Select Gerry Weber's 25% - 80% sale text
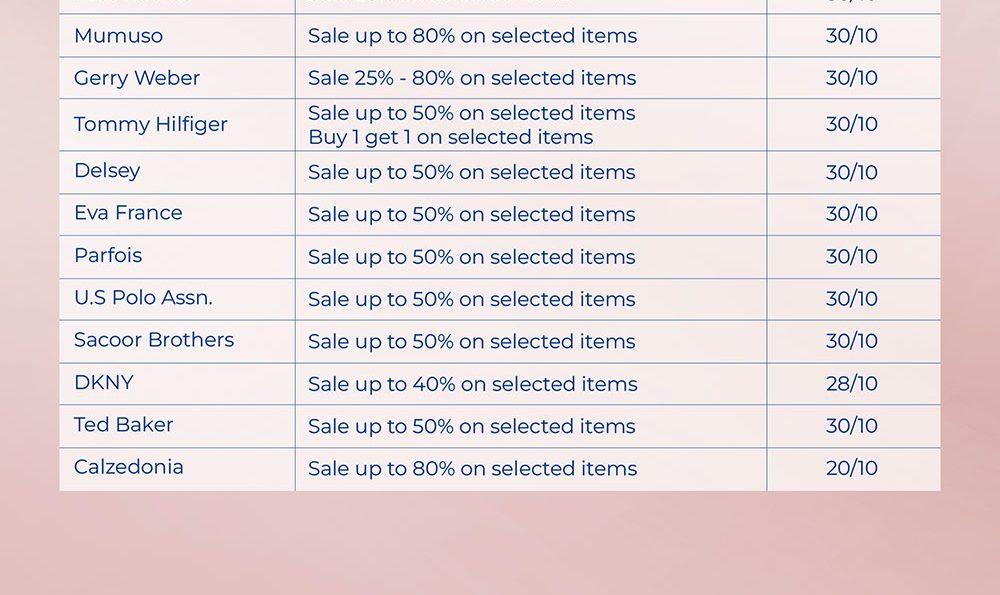Viewport: 1000px width, 595px height. [x=472, y=78]
